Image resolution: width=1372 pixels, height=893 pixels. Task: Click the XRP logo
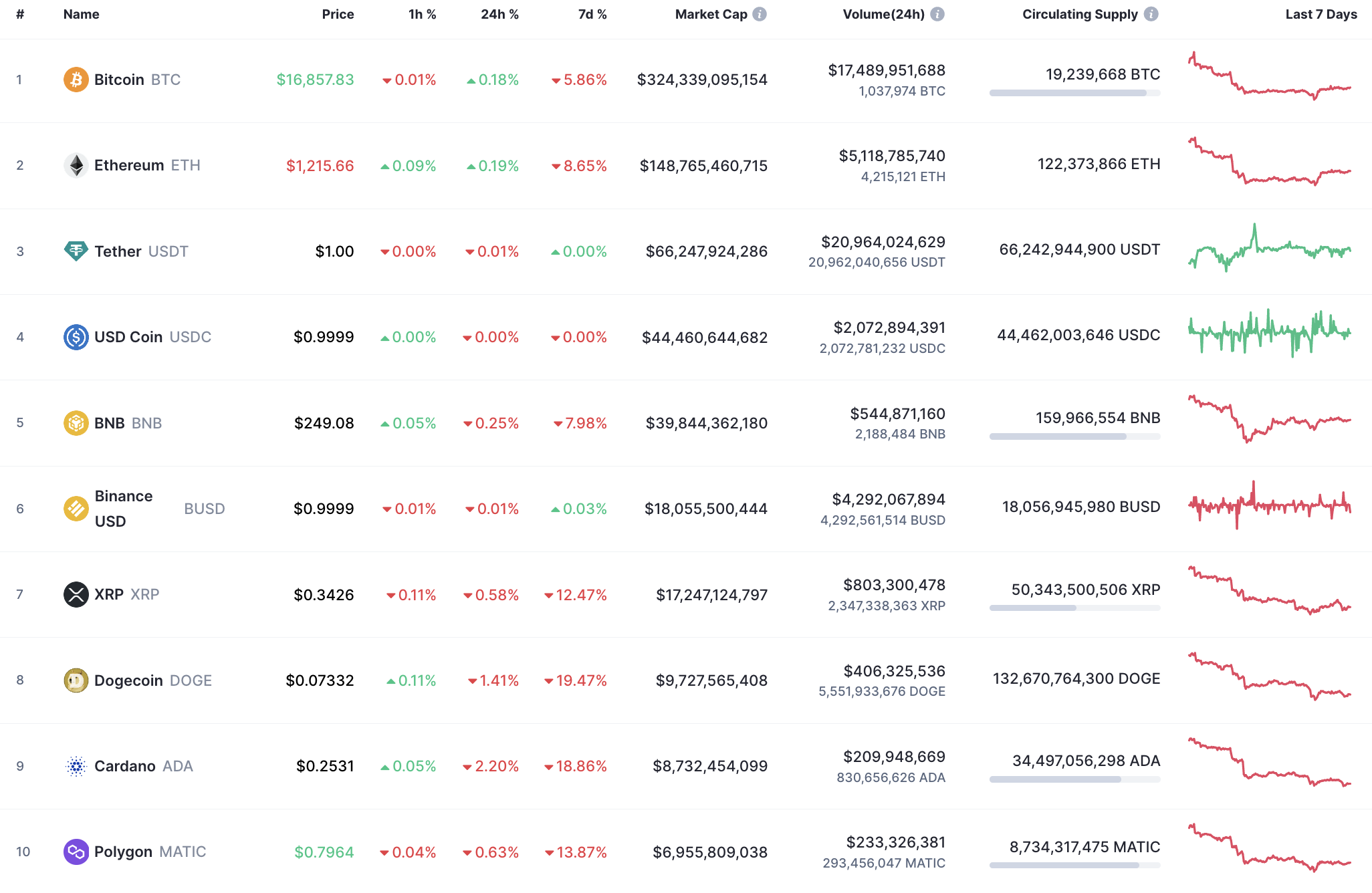(76, 594)
